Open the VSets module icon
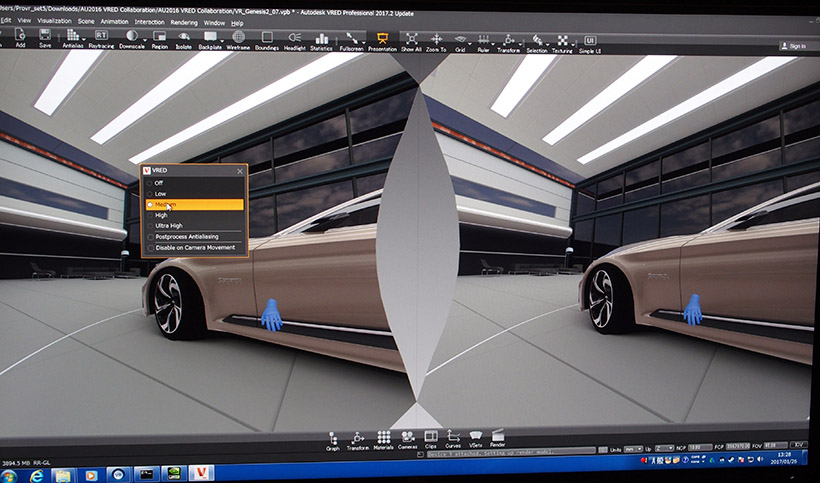820x483 pixels. (475, 435)
